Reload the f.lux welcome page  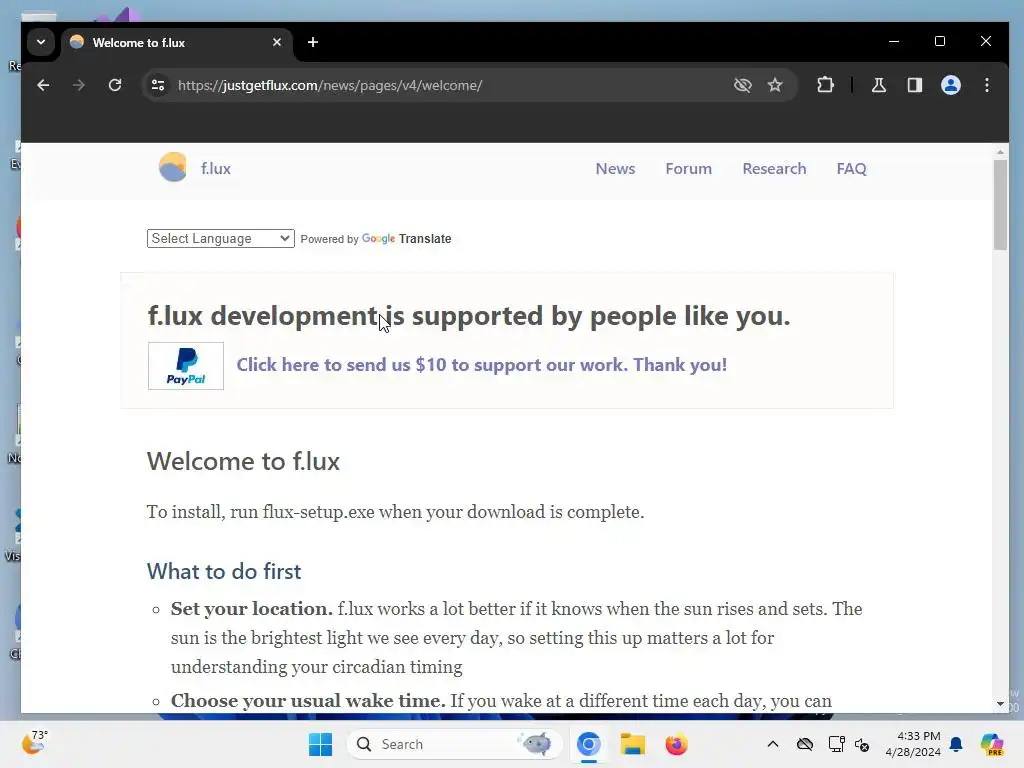115,85
